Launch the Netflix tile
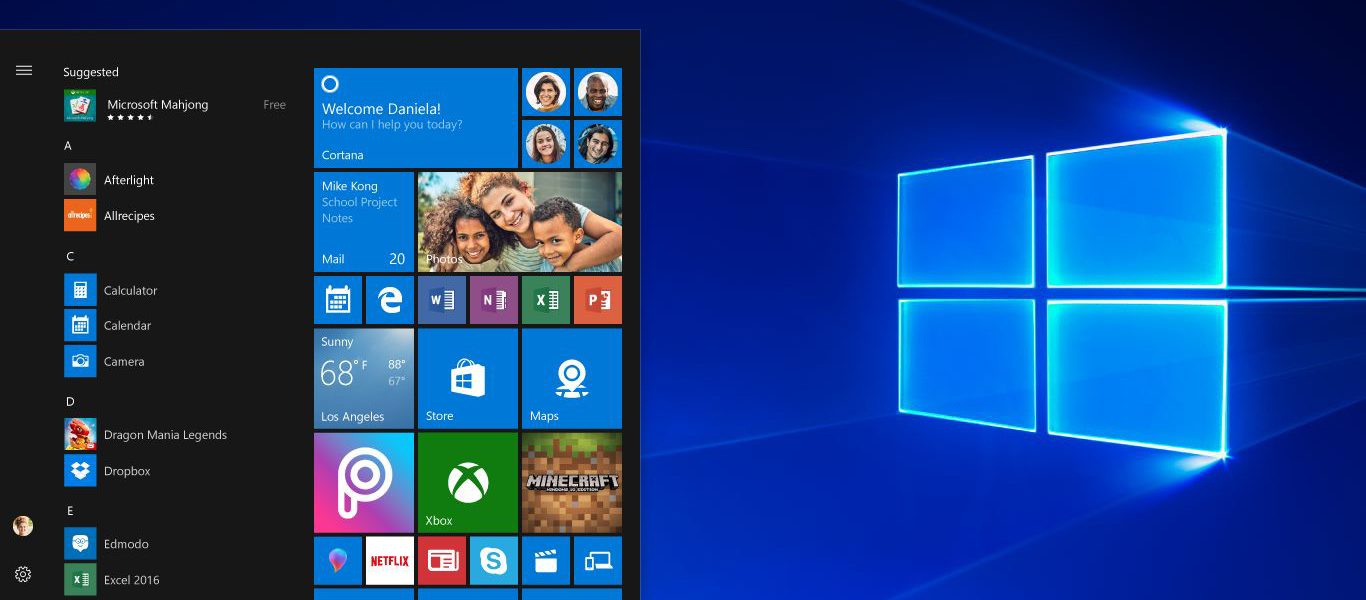This screenshot has height=600, width=1366. point(389,561)
